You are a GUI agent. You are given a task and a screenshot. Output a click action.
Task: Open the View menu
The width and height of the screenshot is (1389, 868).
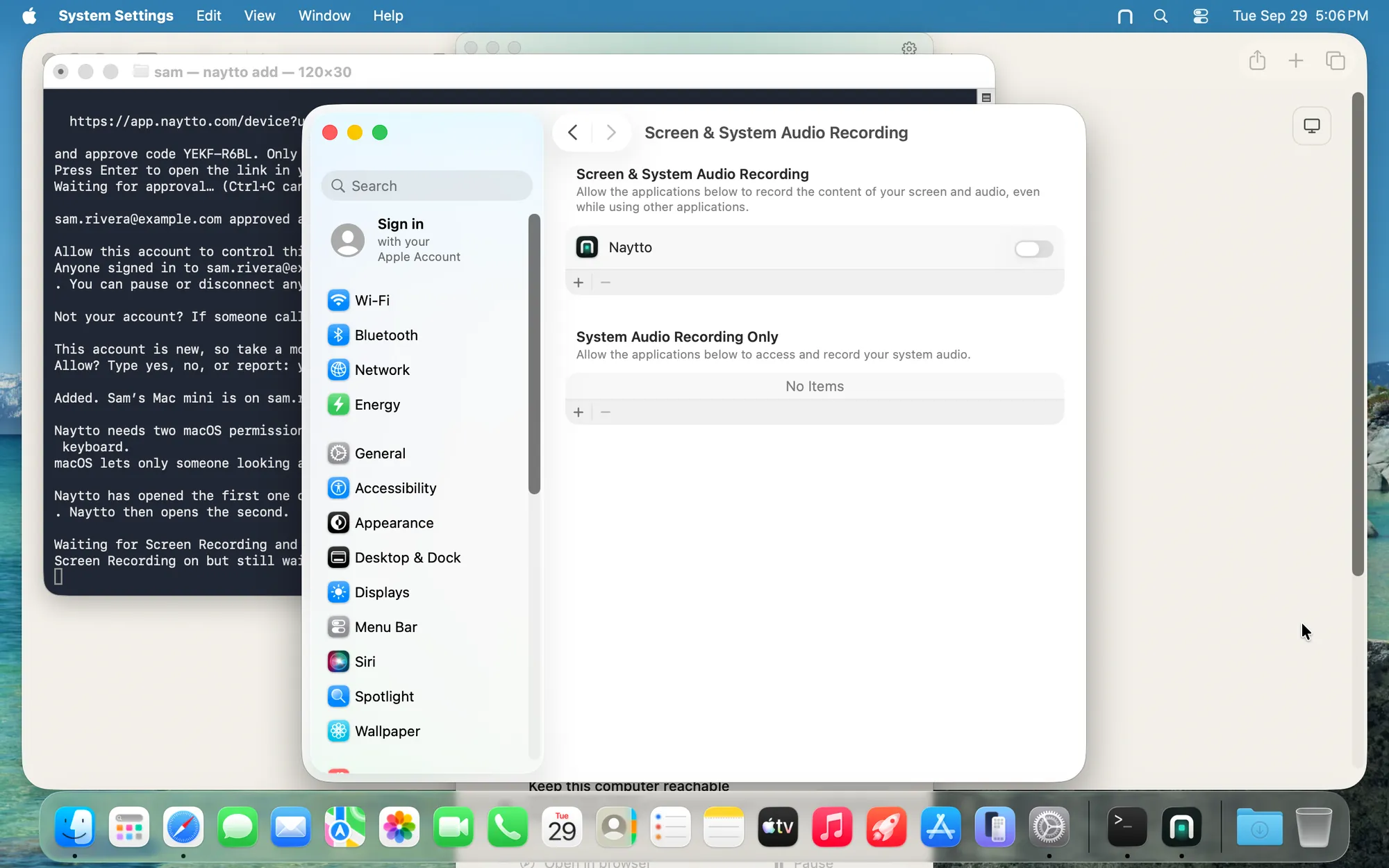click(260, 15)
